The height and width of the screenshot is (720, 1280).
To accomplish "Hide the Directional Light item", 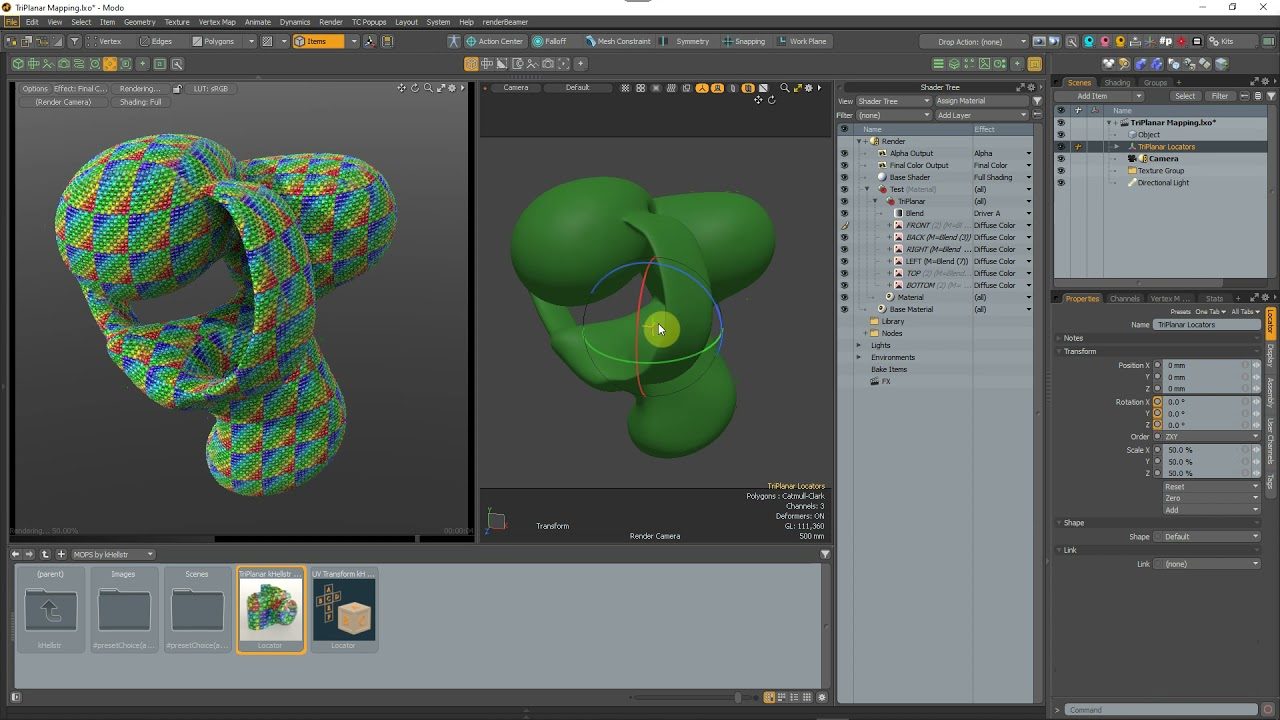I will tap(1060, 183).
